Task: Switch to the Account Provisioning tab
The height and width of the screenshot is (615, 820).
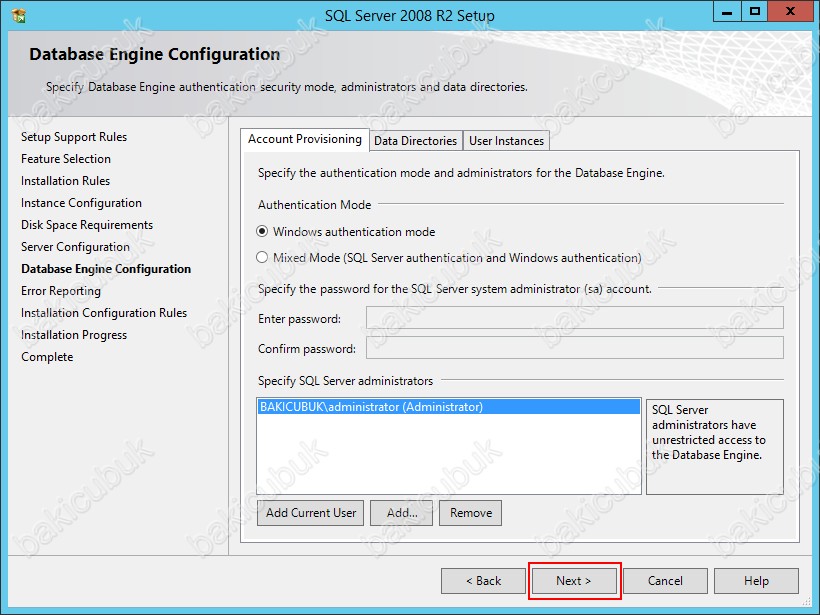Action: (x=305, y=139)
